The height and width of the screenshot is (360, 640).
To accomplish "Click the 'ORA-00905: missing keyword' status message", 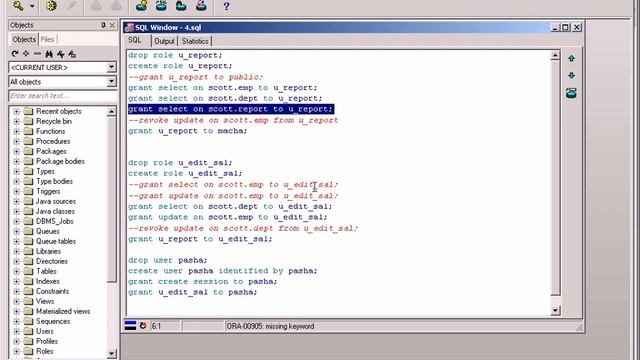I will pyautogui.click(x=270, y=326).
